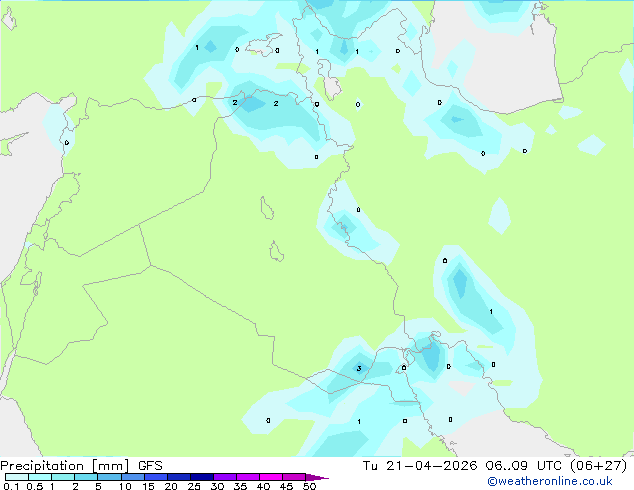Click the '(06+27)' forecast run text

[x=598, y=466]
